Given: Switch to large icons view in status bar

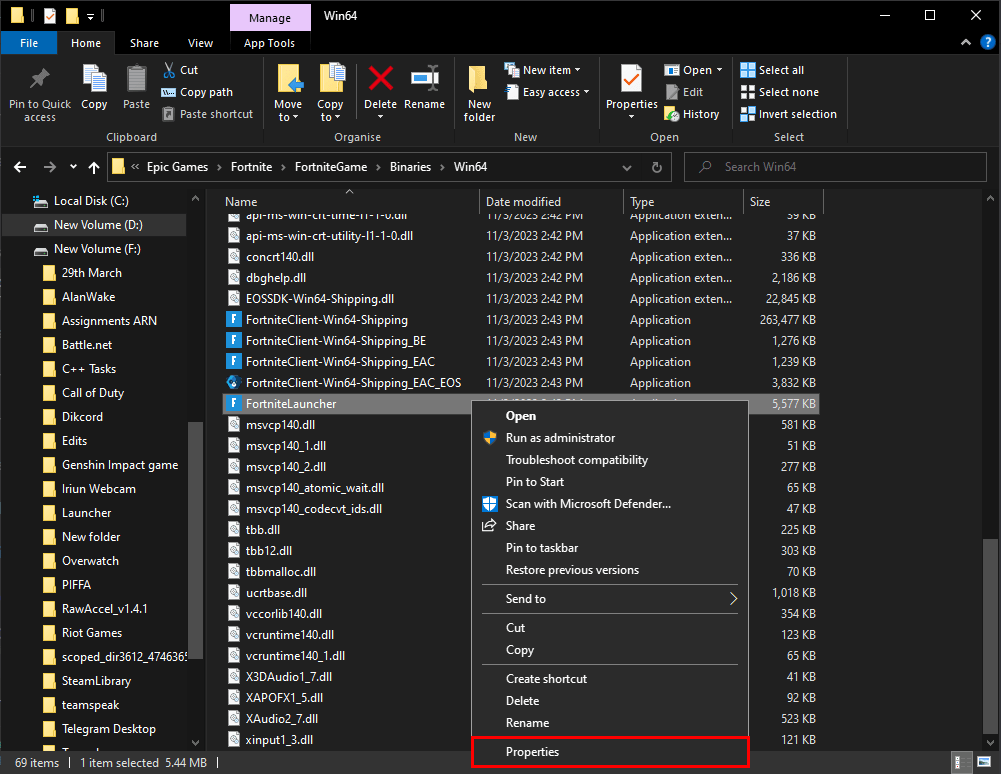Looking at the screenshot, I should (x=984, y=762).
